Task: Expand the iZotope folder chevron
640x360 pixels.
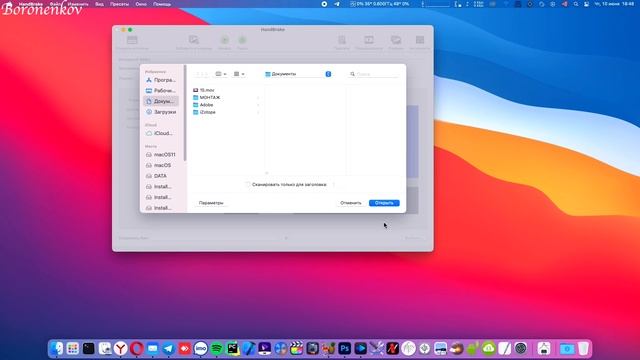Action: (258, 112)
